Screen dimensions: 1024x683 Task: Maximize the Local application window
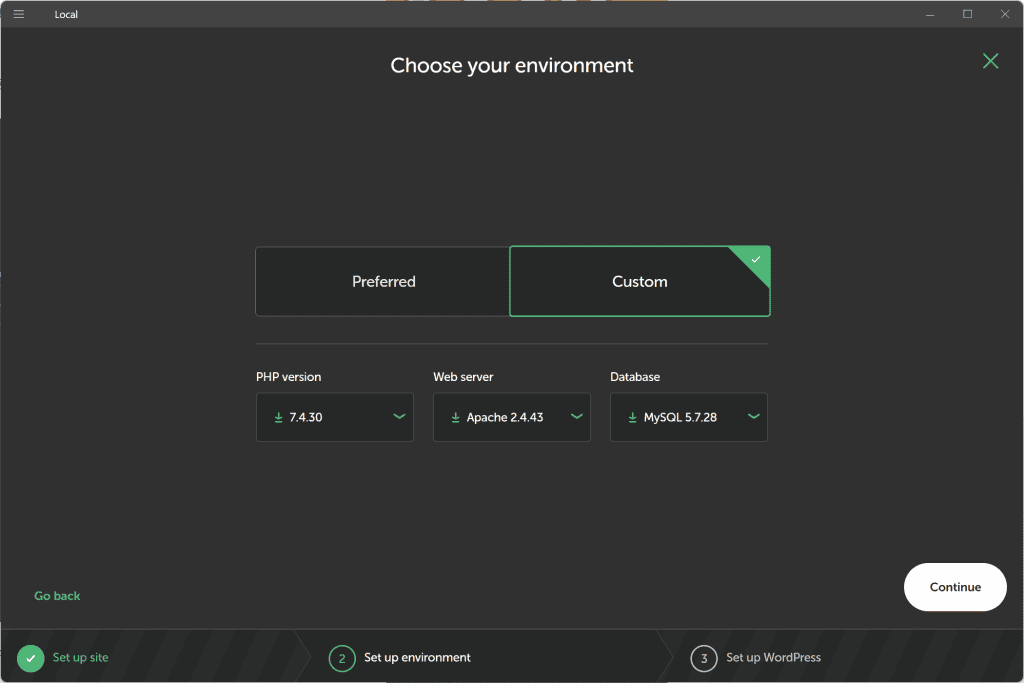pyautogui.click(x=967, y=14)
